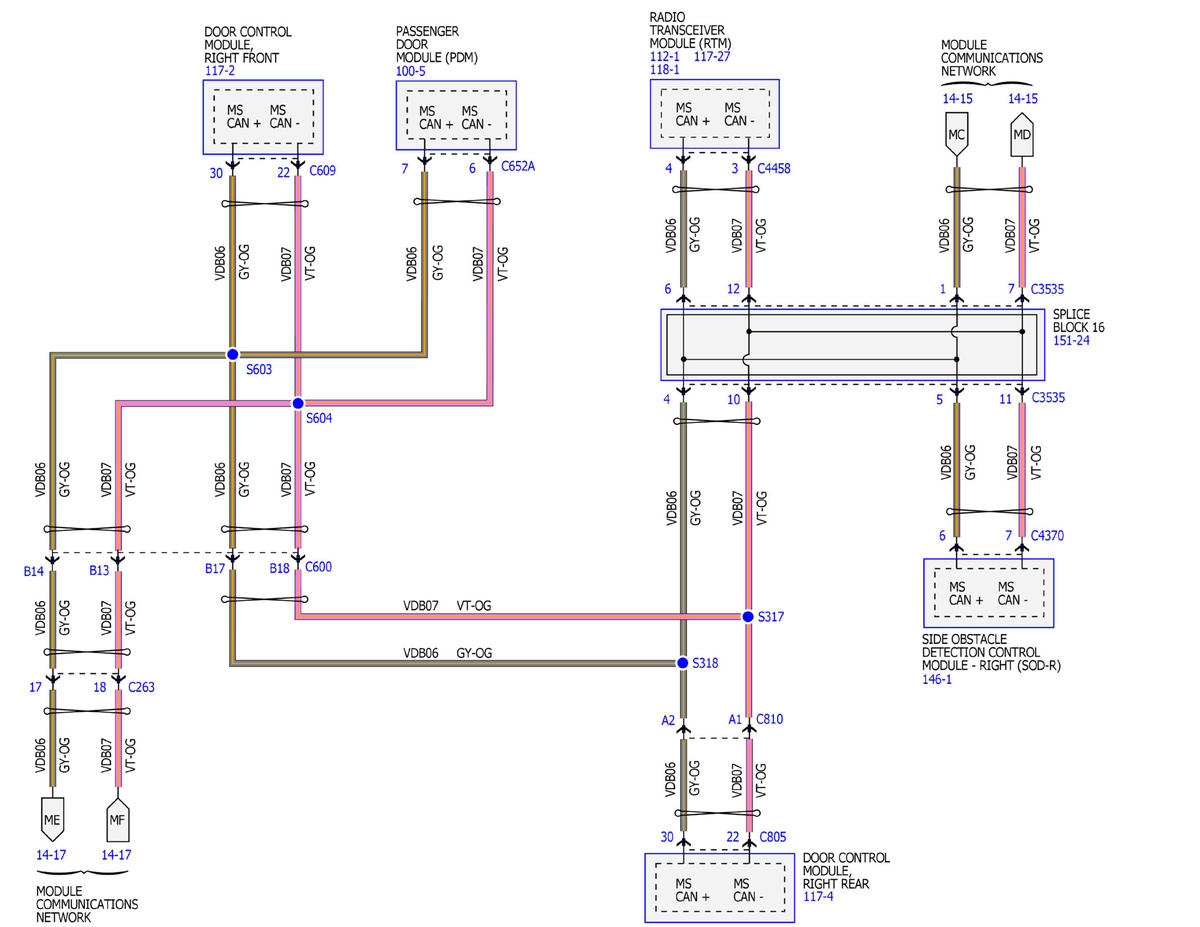Viewport: 1200px width, 927px height.
Task: Select connector label C4458
Action: coord(774,168)
